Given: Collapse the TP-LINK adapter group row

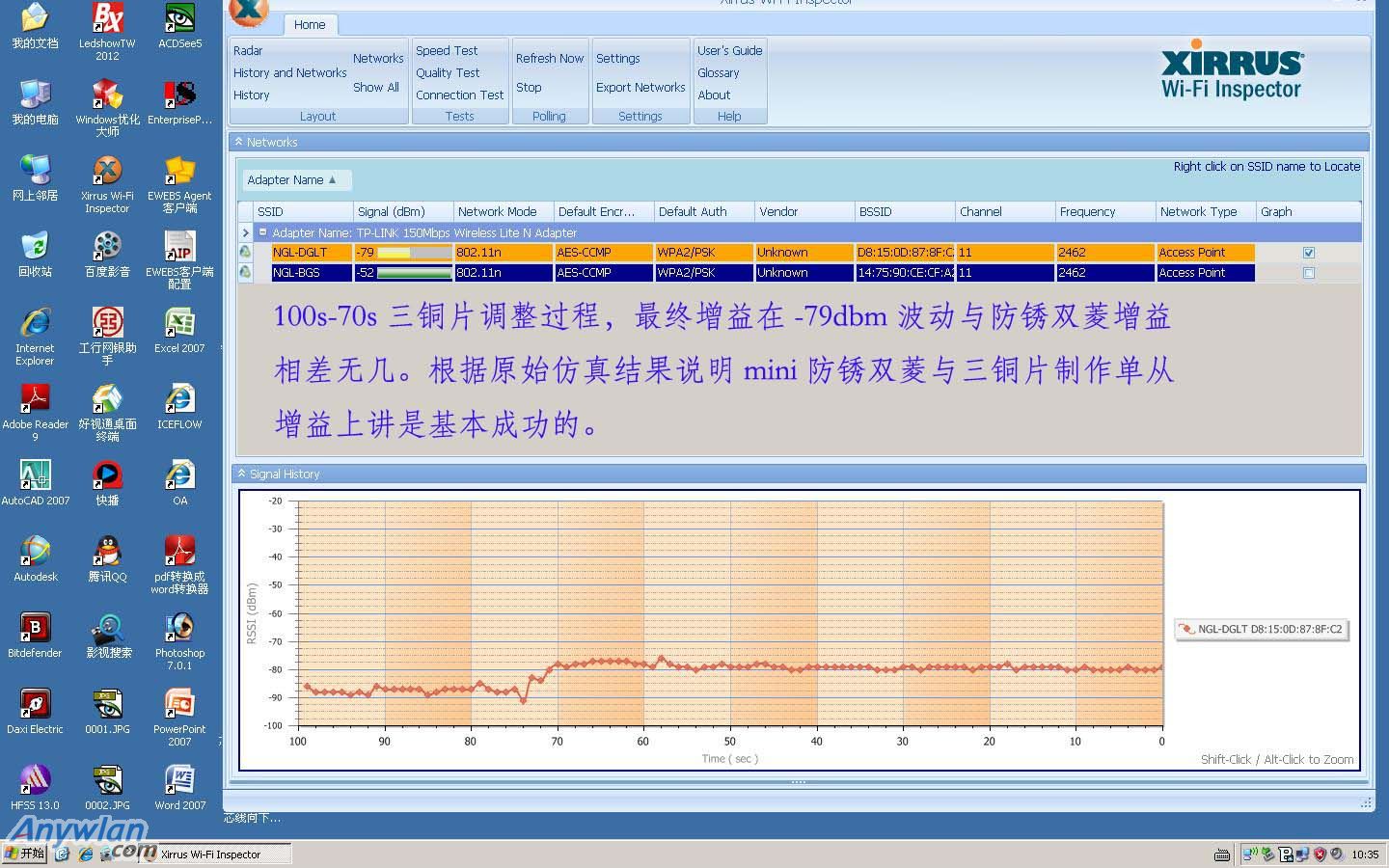Looking at the screenshot, I should (x=262, y=232).
